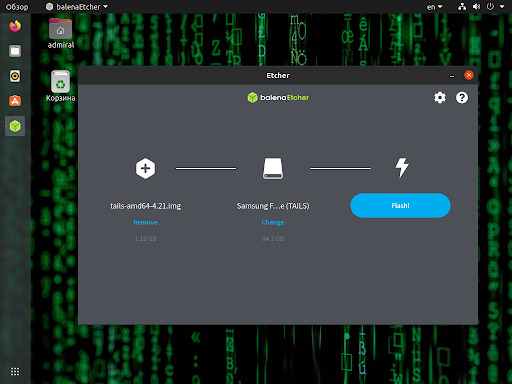The image size is (512, 384).
Task: Click the target drive icon
Action: [x=273, y=168]
